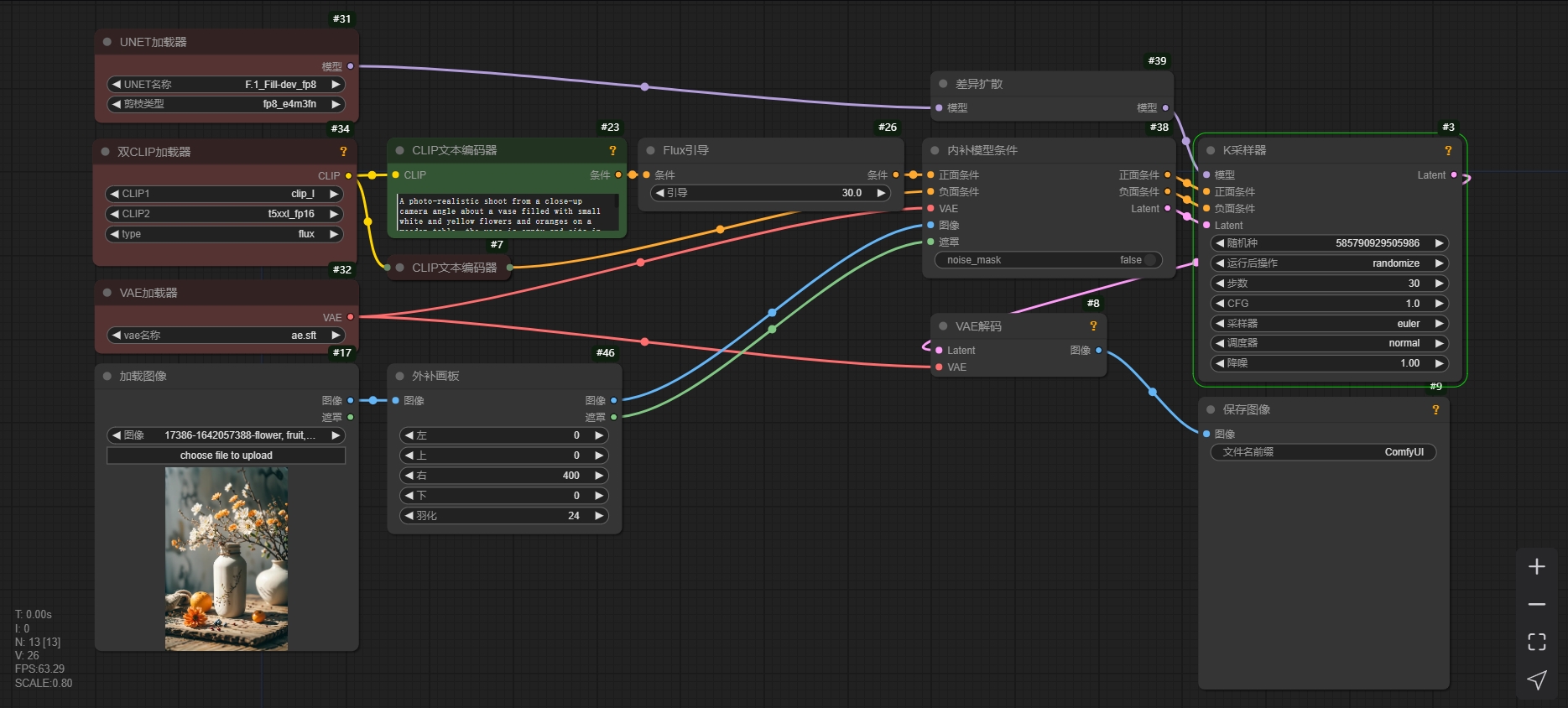Collapse the Flux引导 node via its dot
Image resolution: width=1568 pixels, height=708 pixels.
pyautogui.click(x=650, y=150)
